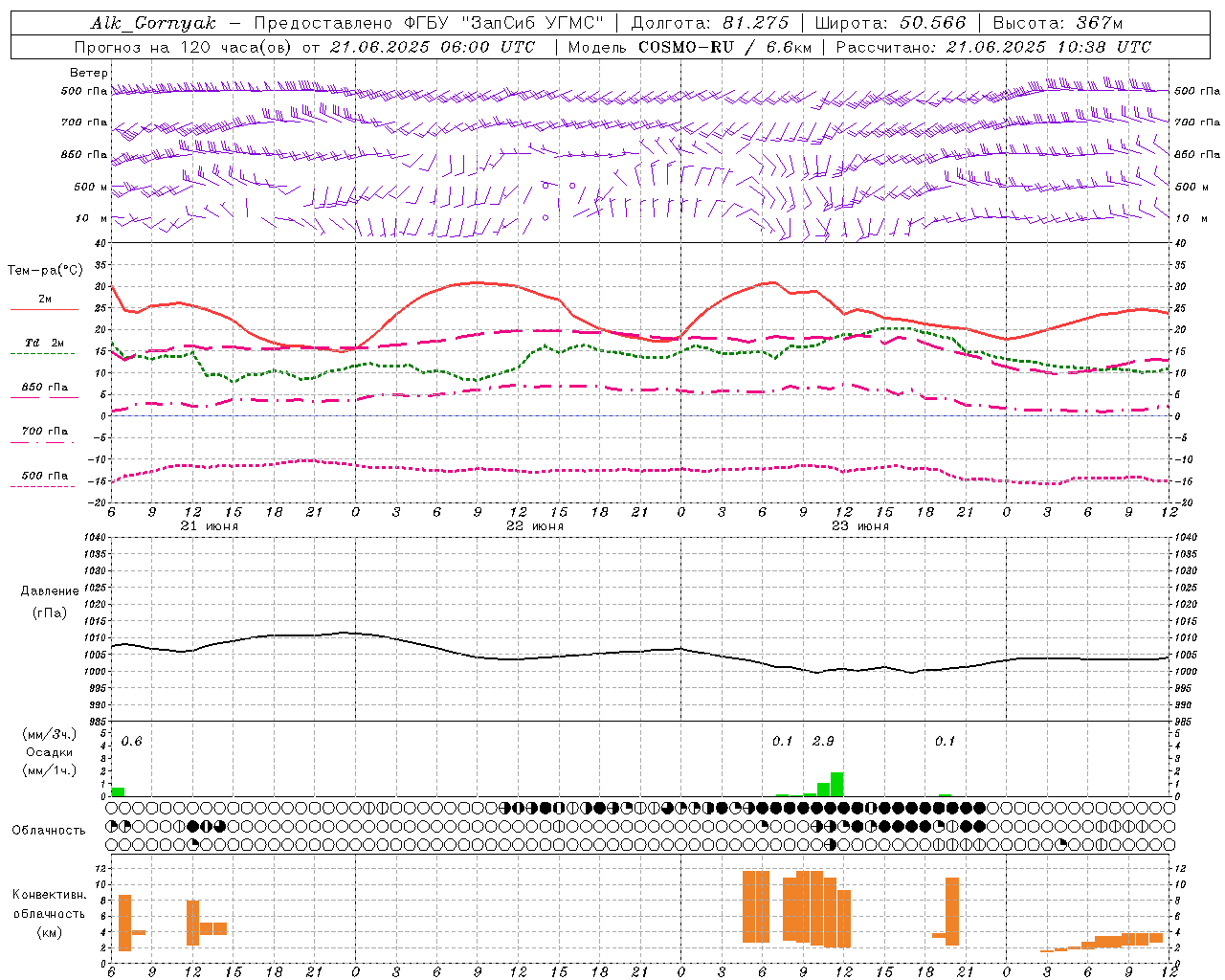
Task: Click the dotted pink 500 гПа legend line
Action: (42, 486)
